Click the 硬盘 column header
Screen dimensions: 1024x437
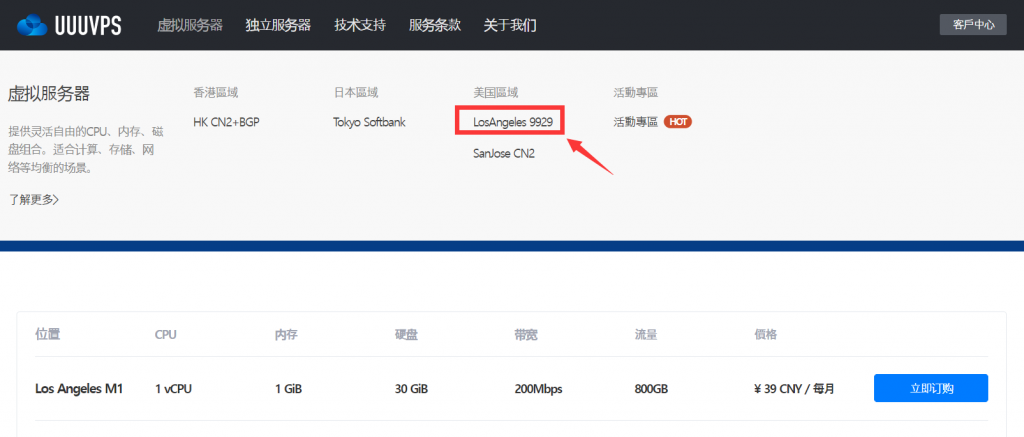pyautogui.click(x=406, y=335)
